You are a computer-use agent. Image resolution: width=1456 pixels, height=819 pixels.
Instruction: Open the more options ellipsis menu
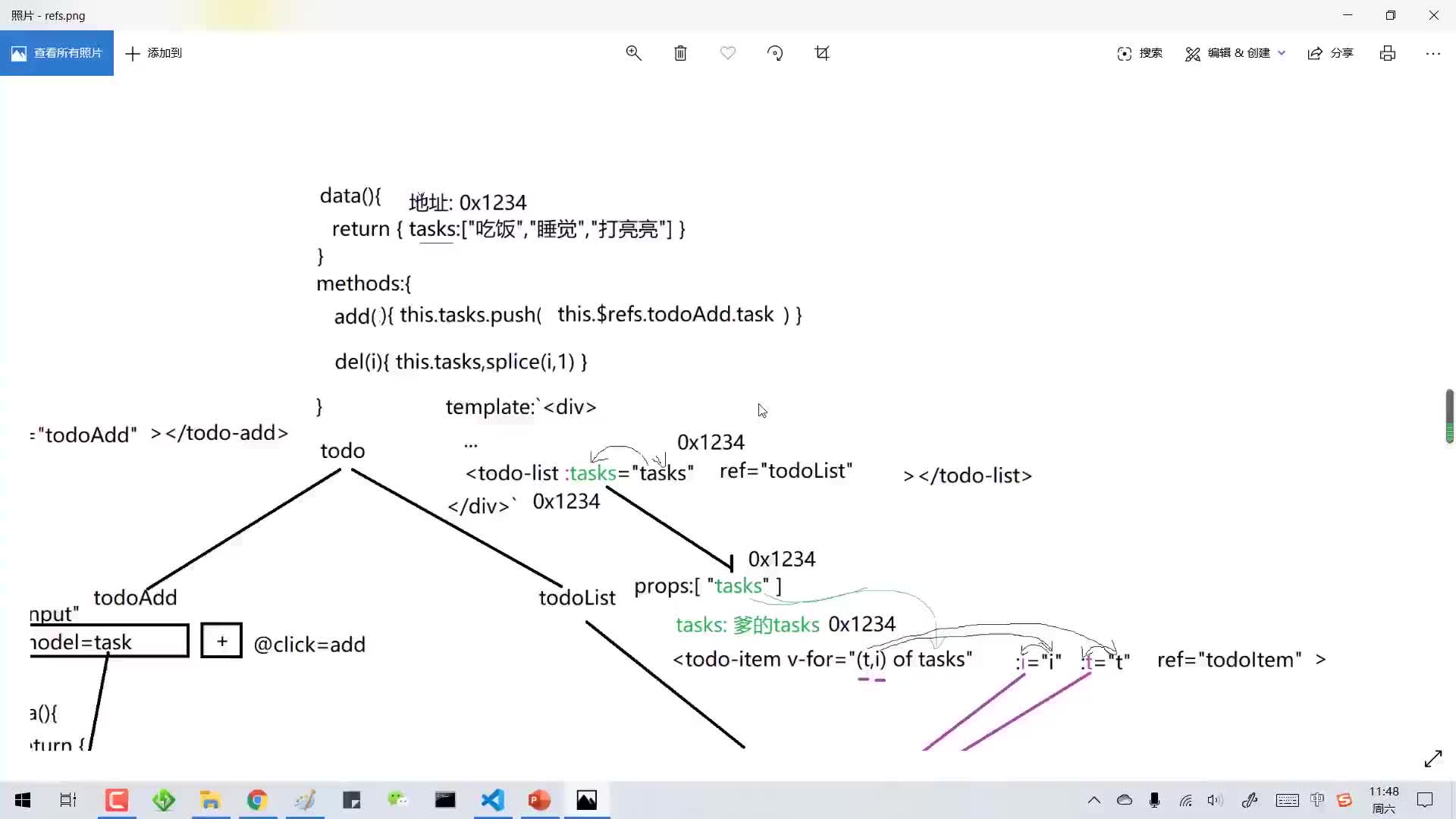tap(1433, 53)
